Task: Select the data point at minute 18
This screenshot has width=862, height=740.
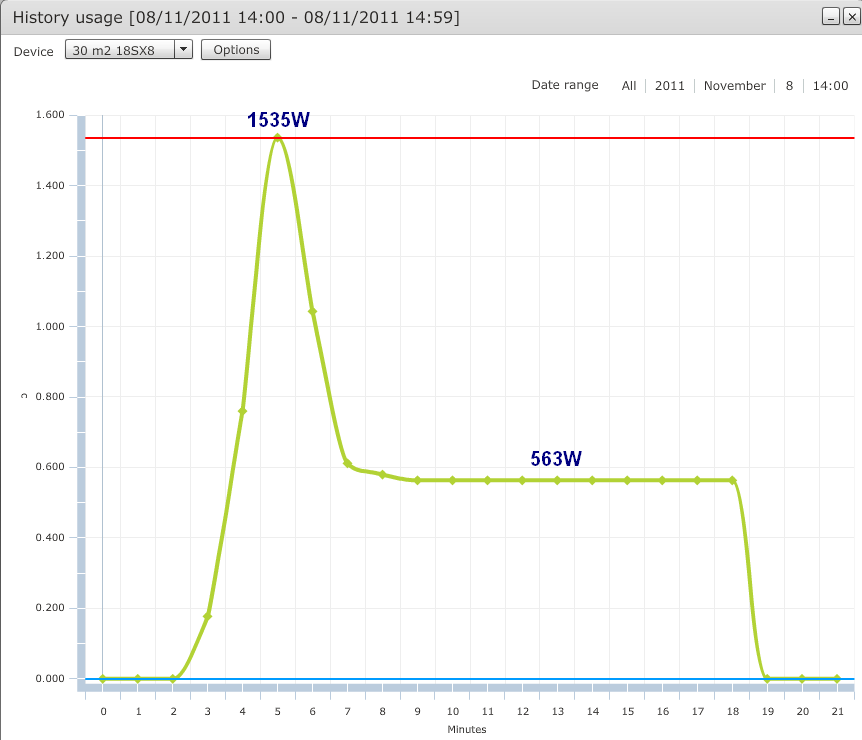Action: (732, 480)
